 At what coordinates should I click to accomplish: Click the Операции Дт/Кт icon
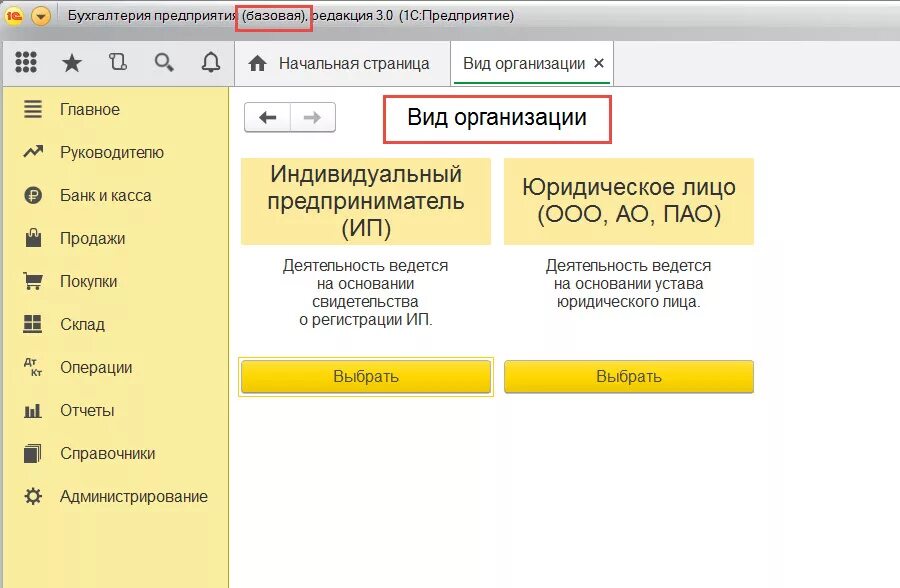(x=33, y=367)
